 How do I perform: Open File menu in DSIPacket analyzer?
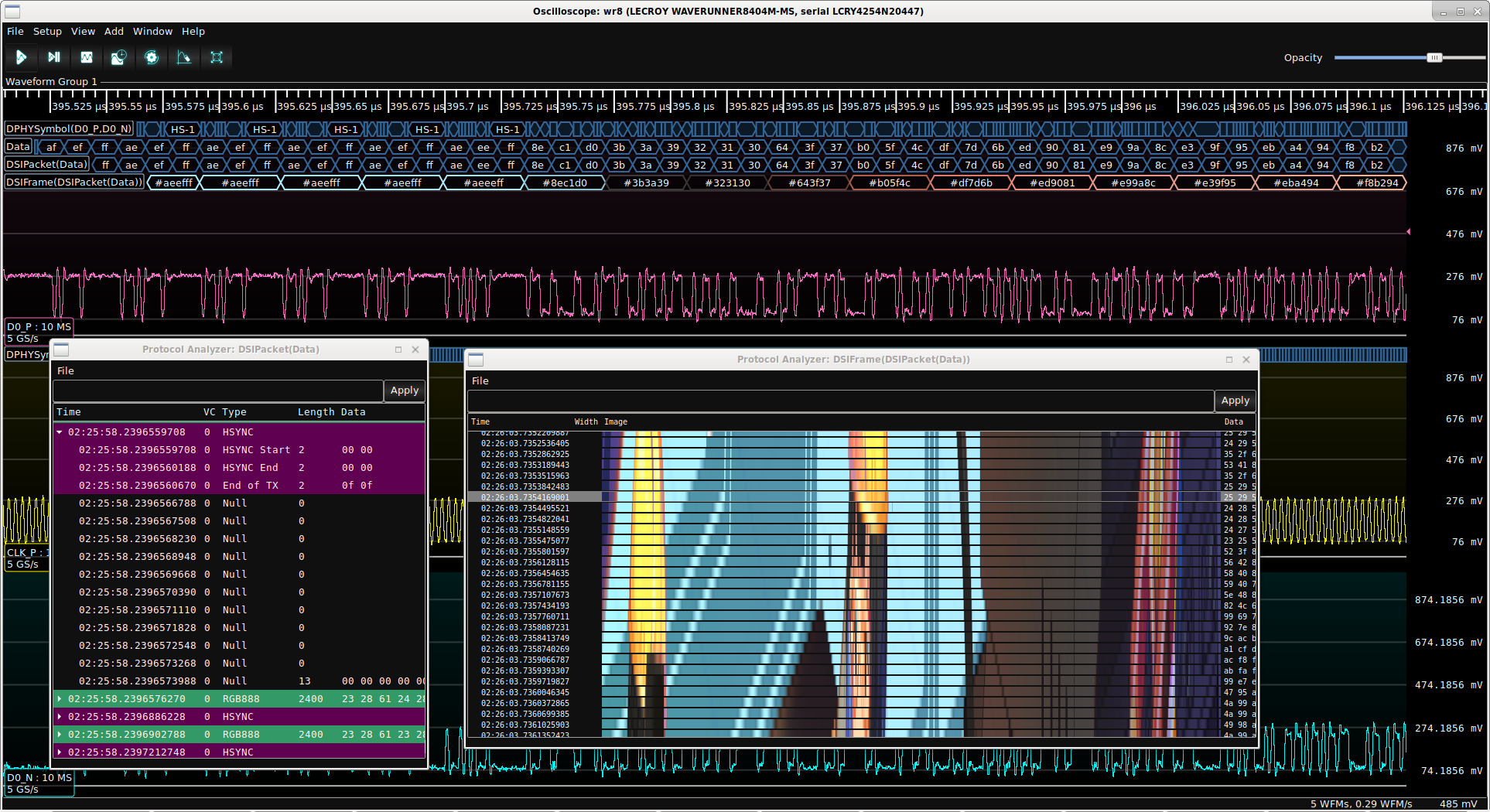66,371
